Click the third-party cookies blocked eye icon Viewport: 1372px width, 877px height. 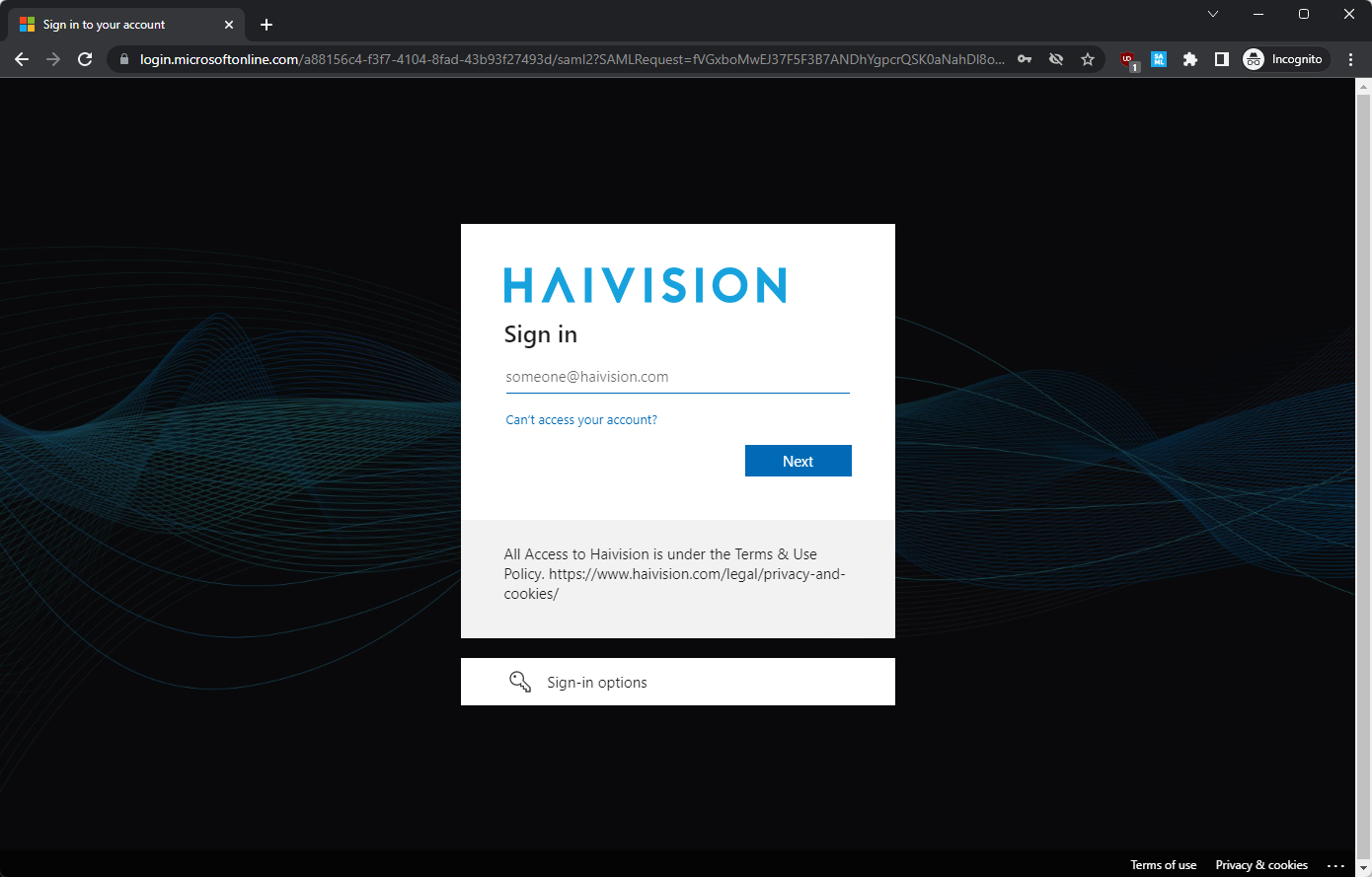[x=1056, y=59]
